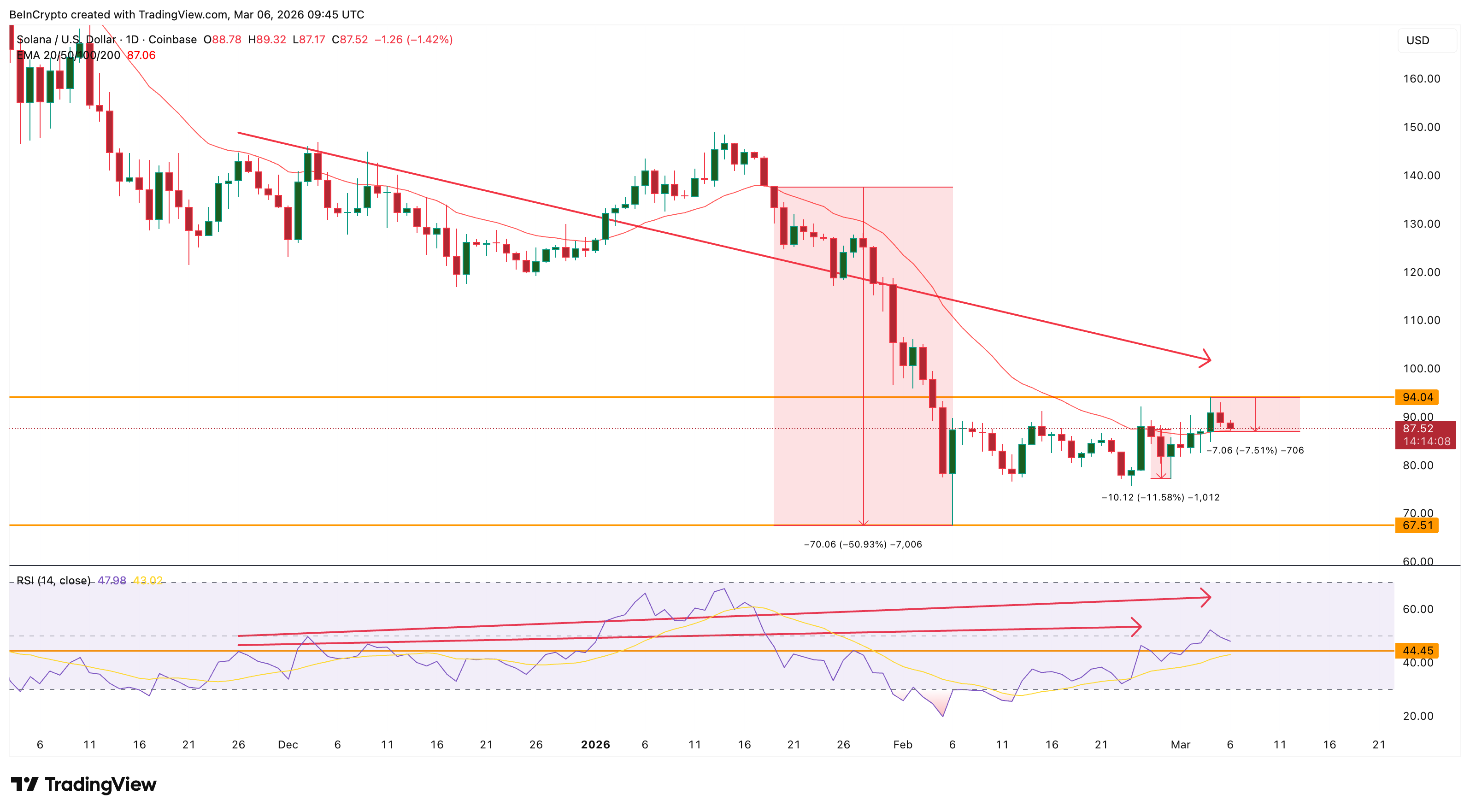The width and height of the screenshot is (1470, 812).
Task: Change the timeframe by clicking 1D
Action: [132, 40]
